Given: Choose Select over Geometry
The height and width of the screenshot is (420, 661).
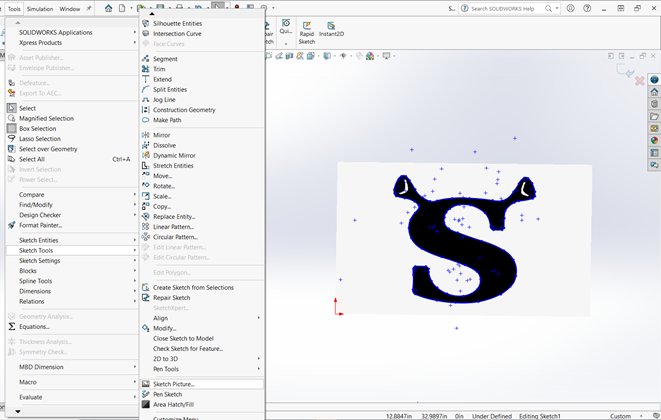Looking at the screenshot, I should (72, 149).
